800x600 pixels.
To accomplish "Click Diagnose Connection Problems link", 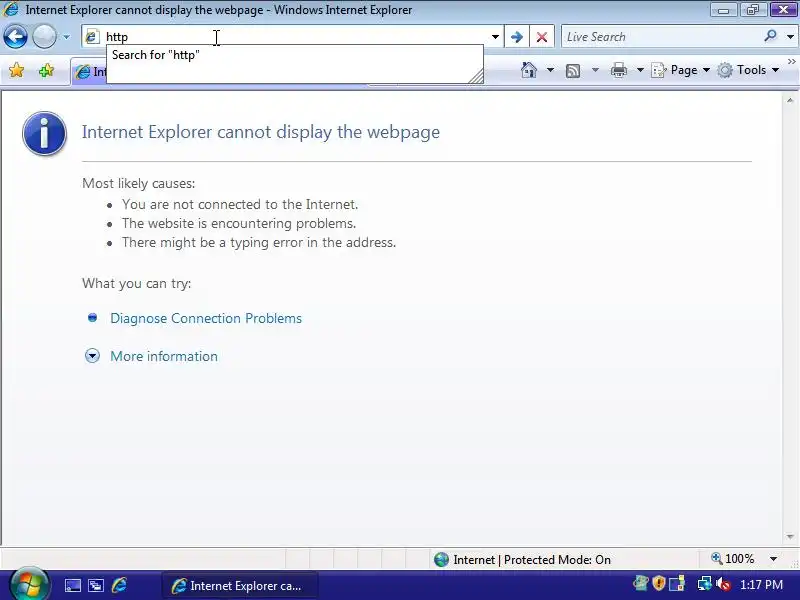I will tap(206, 318).
